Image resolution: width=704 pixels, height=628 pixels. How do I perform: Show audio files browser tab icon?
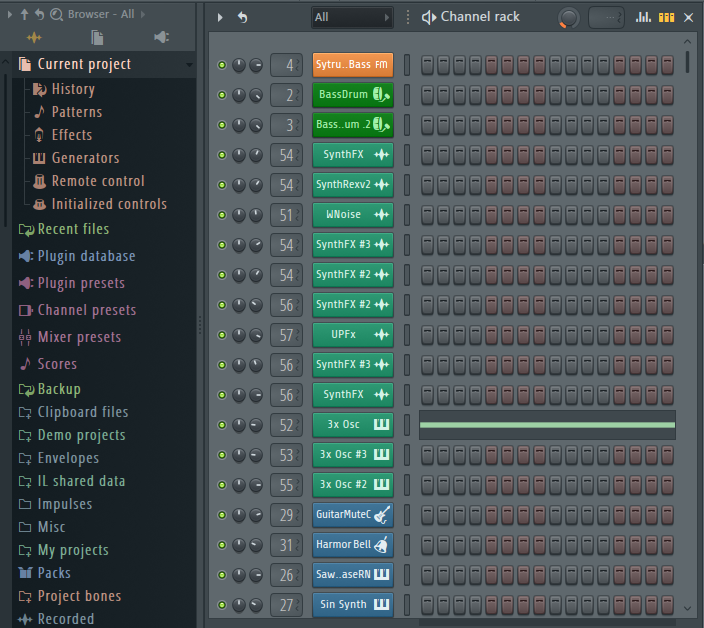[x=34, y=37]
